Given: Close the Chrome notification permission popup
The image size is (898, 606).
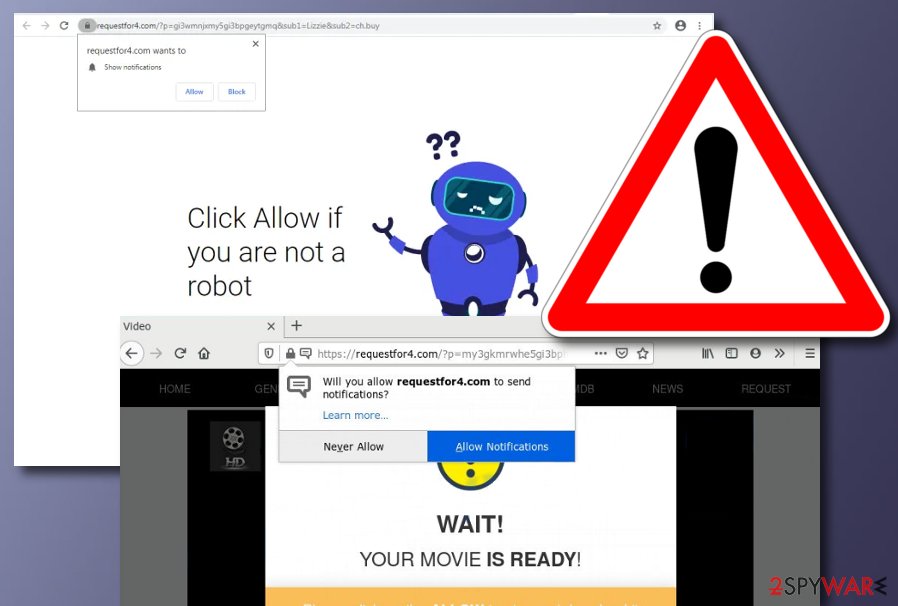Looking at the screenshot, I should 255,44.
